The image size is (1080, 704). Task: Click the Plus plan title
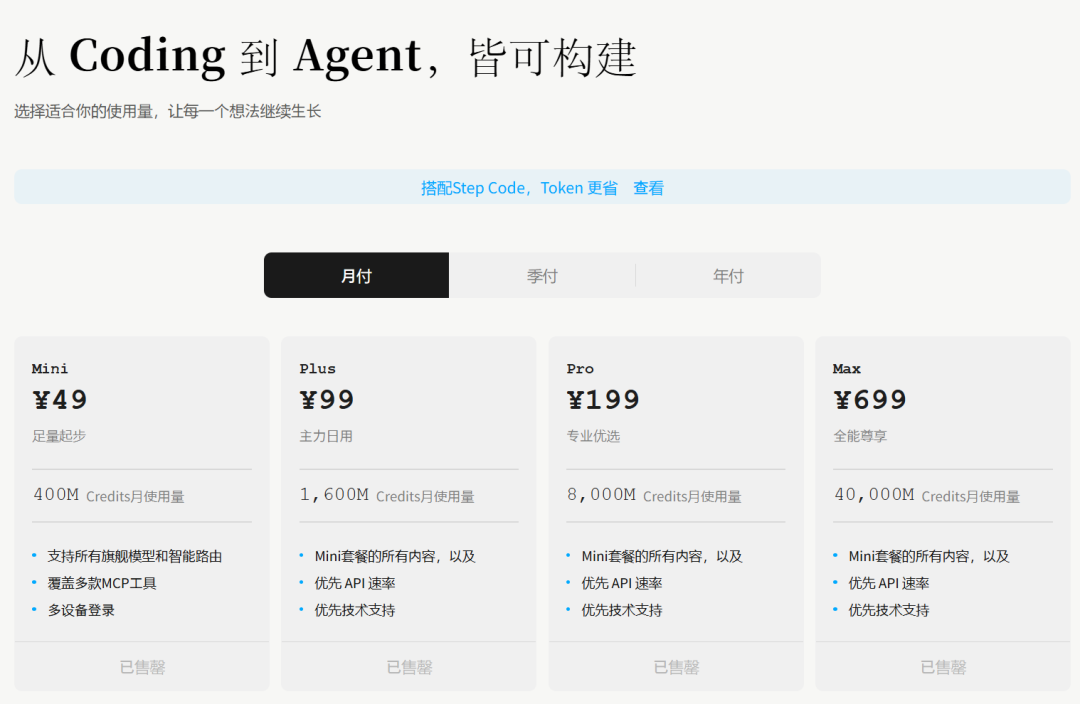tap(318, 369)
